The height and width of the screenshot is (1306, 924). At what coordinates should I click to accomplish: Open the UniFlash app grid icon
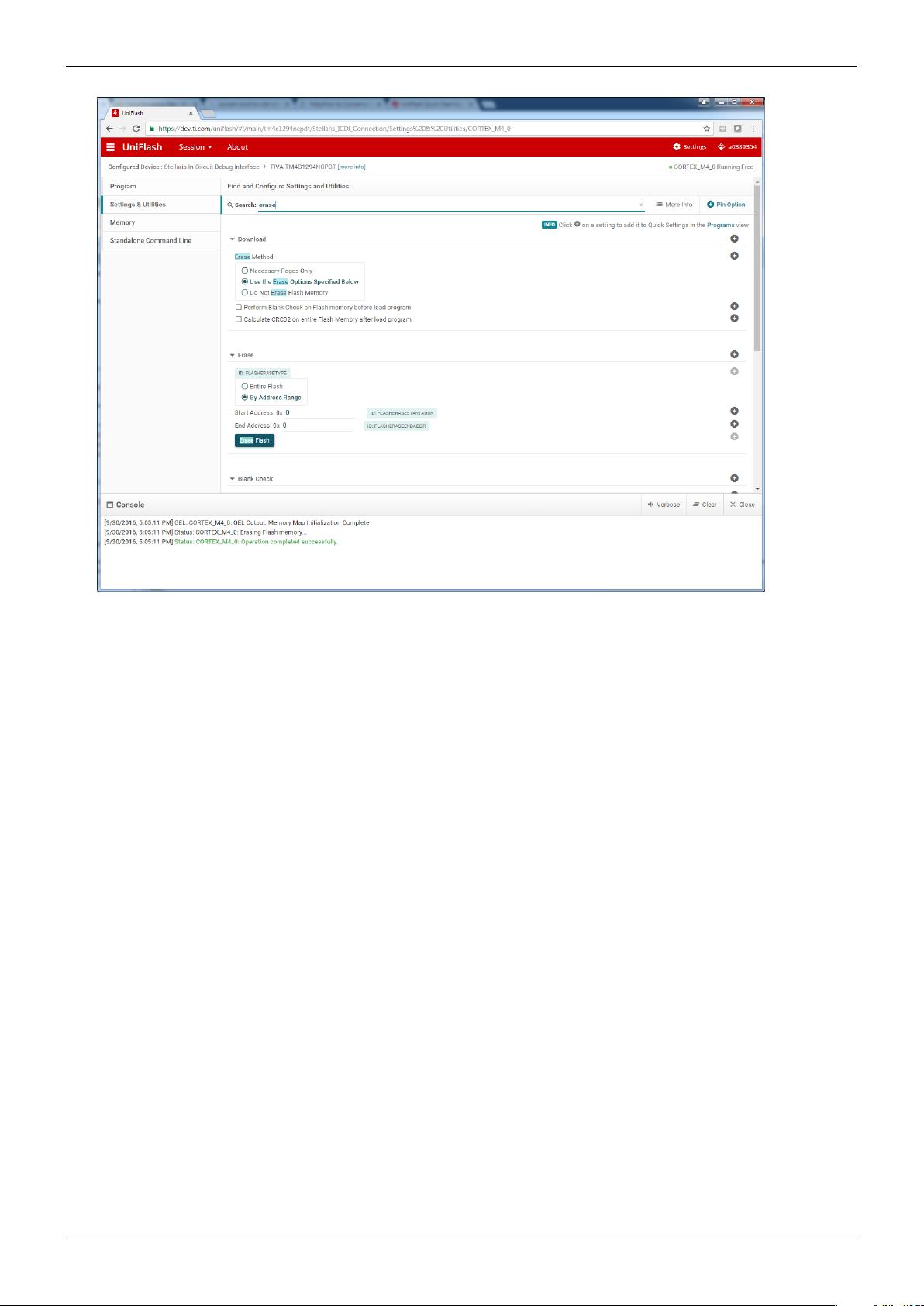click(110, 147)
